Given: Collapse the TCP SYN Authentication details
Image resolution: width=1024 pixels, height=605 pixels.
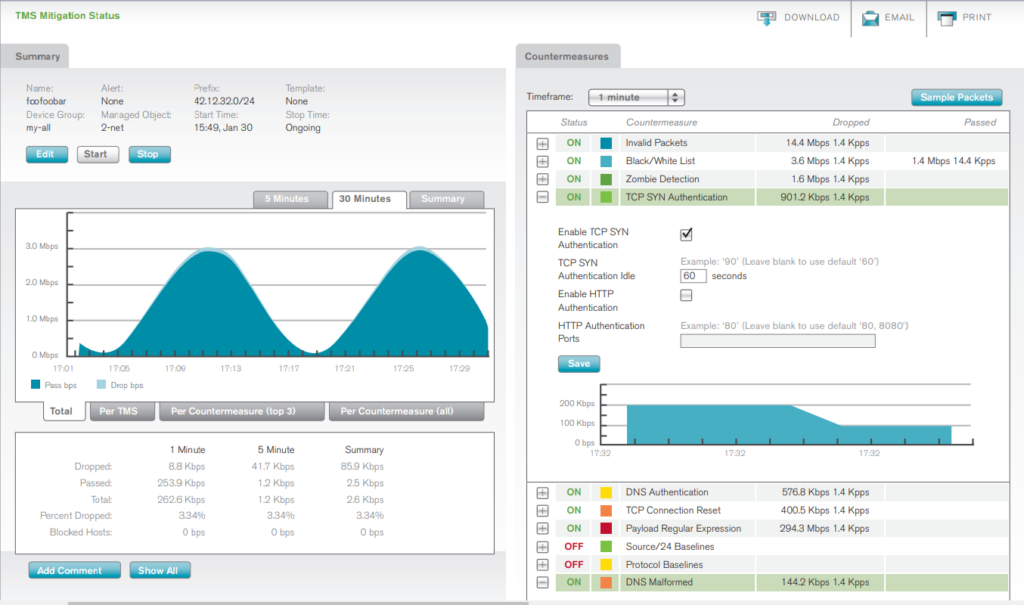Looking at the screenshot, I should point(541,197).
